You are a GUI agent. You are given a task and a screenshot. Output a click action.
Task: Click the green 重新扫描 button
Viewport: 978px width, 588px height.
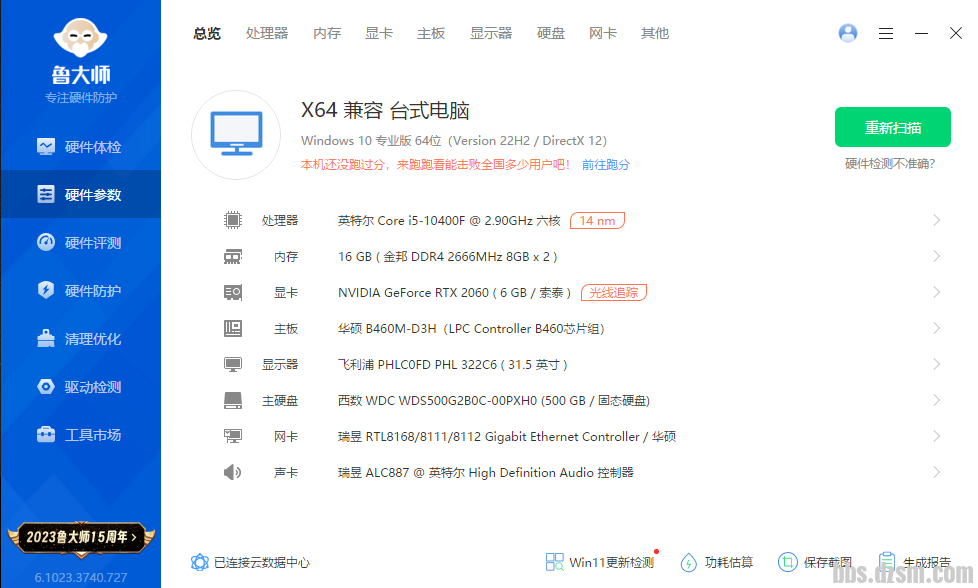(x=893, y=128)
